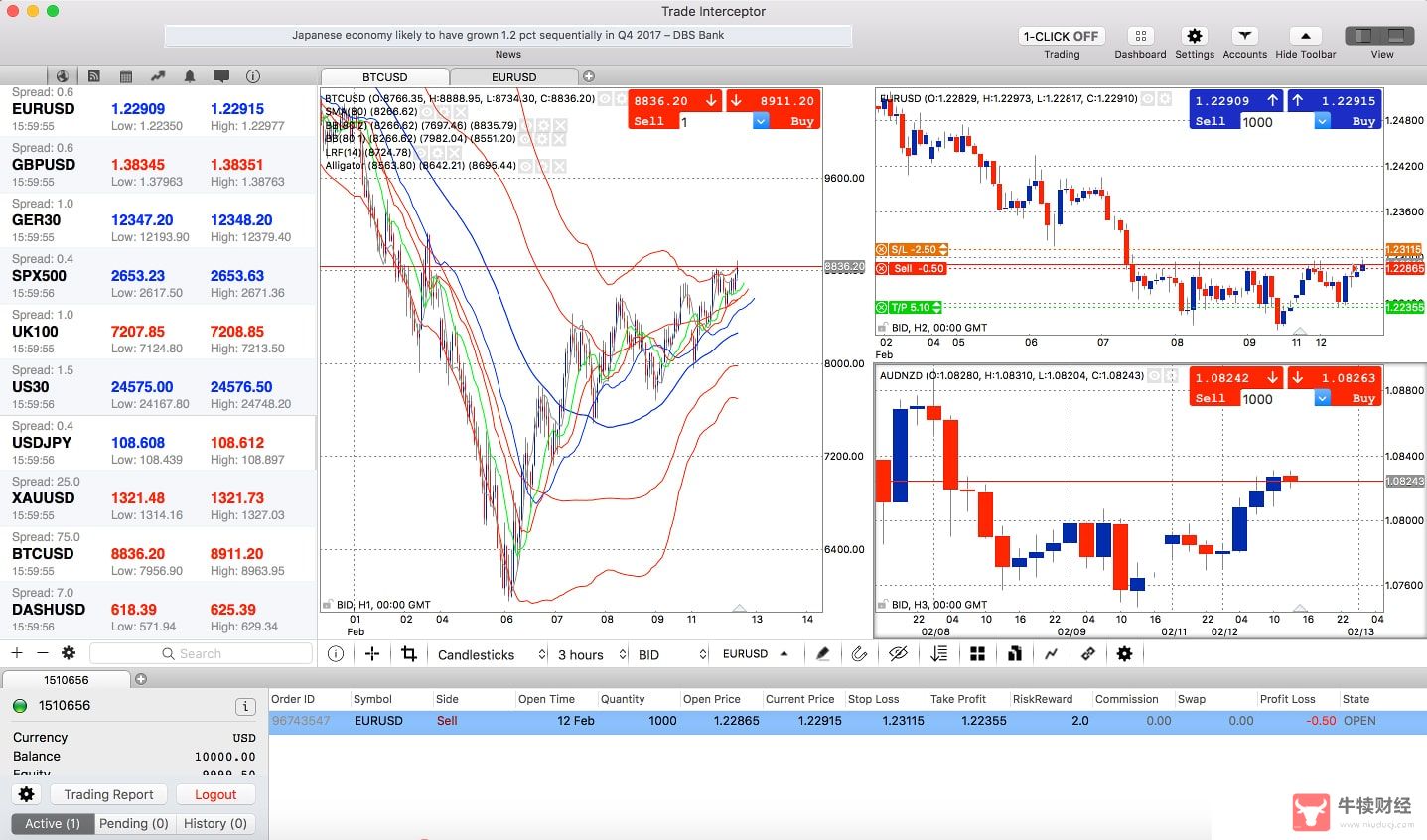Screen dimensions: 1427x840
Task: Open the info icon above the quote list
Action: [253, 76]
